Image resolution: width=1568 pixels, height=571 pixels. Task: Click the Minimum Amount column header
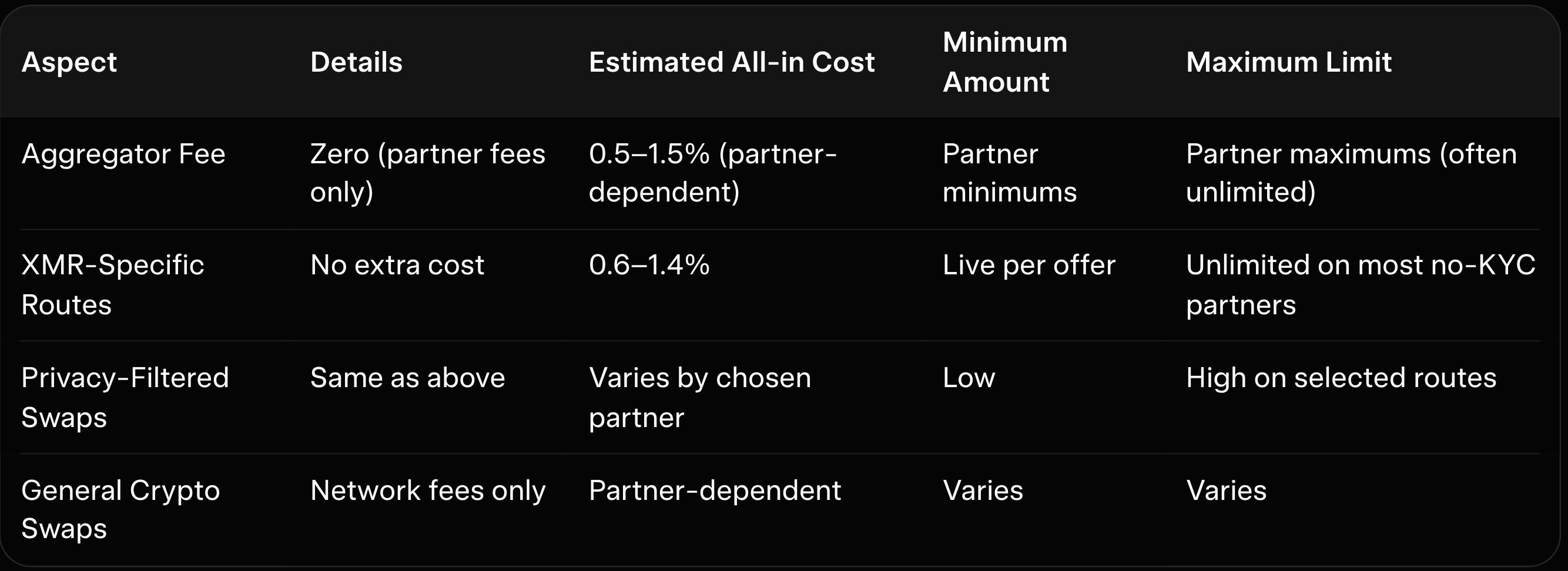tap(1004, 62)
